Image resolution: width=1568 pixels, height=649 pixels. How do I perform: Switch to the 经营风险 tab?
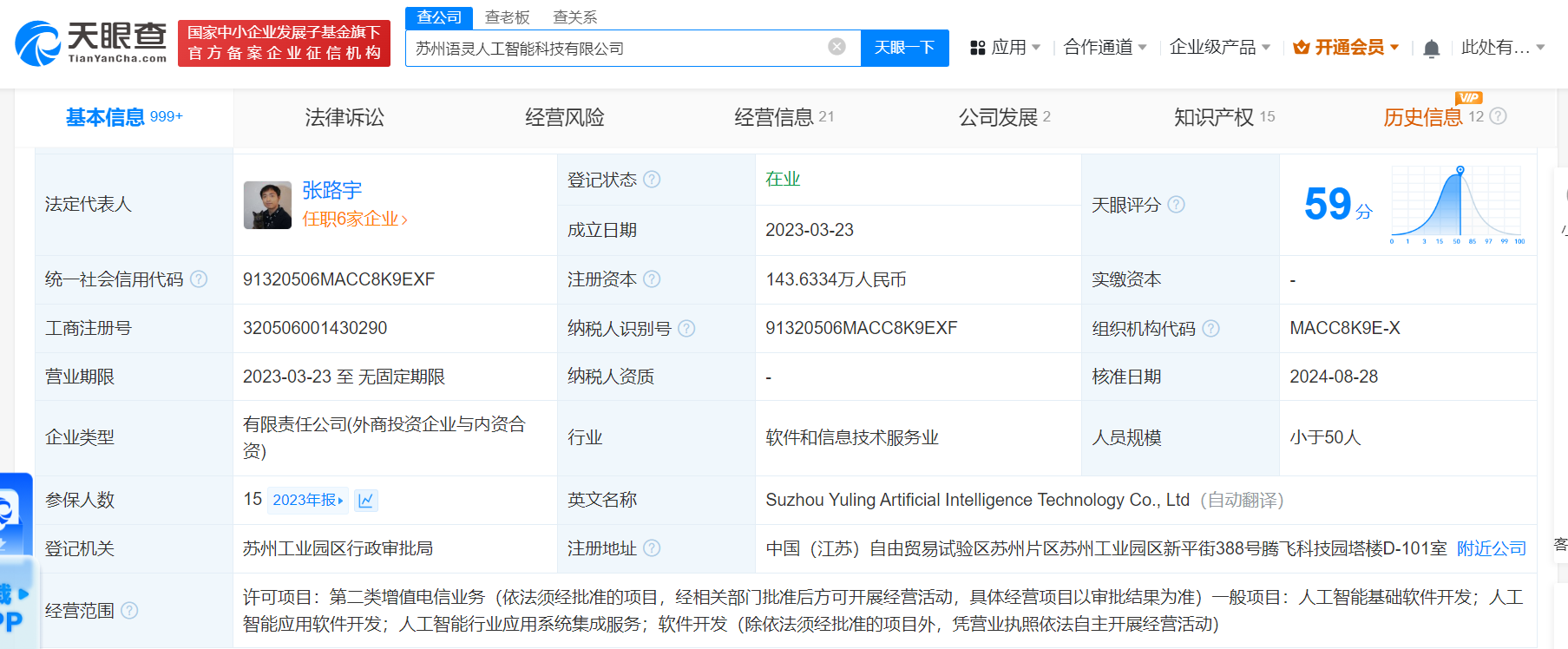(x=565, y=117)
